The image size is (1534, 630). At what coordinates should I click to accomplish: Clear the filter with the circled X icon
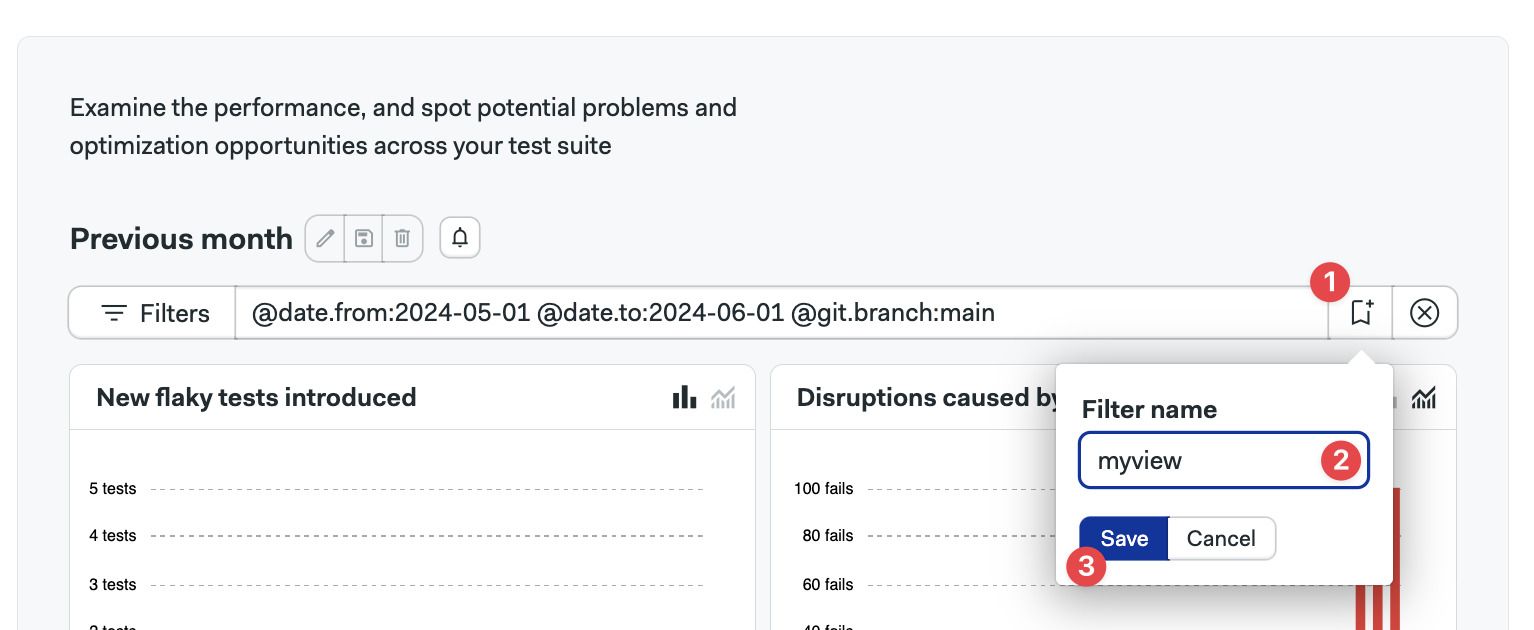tap(1424, 313)
